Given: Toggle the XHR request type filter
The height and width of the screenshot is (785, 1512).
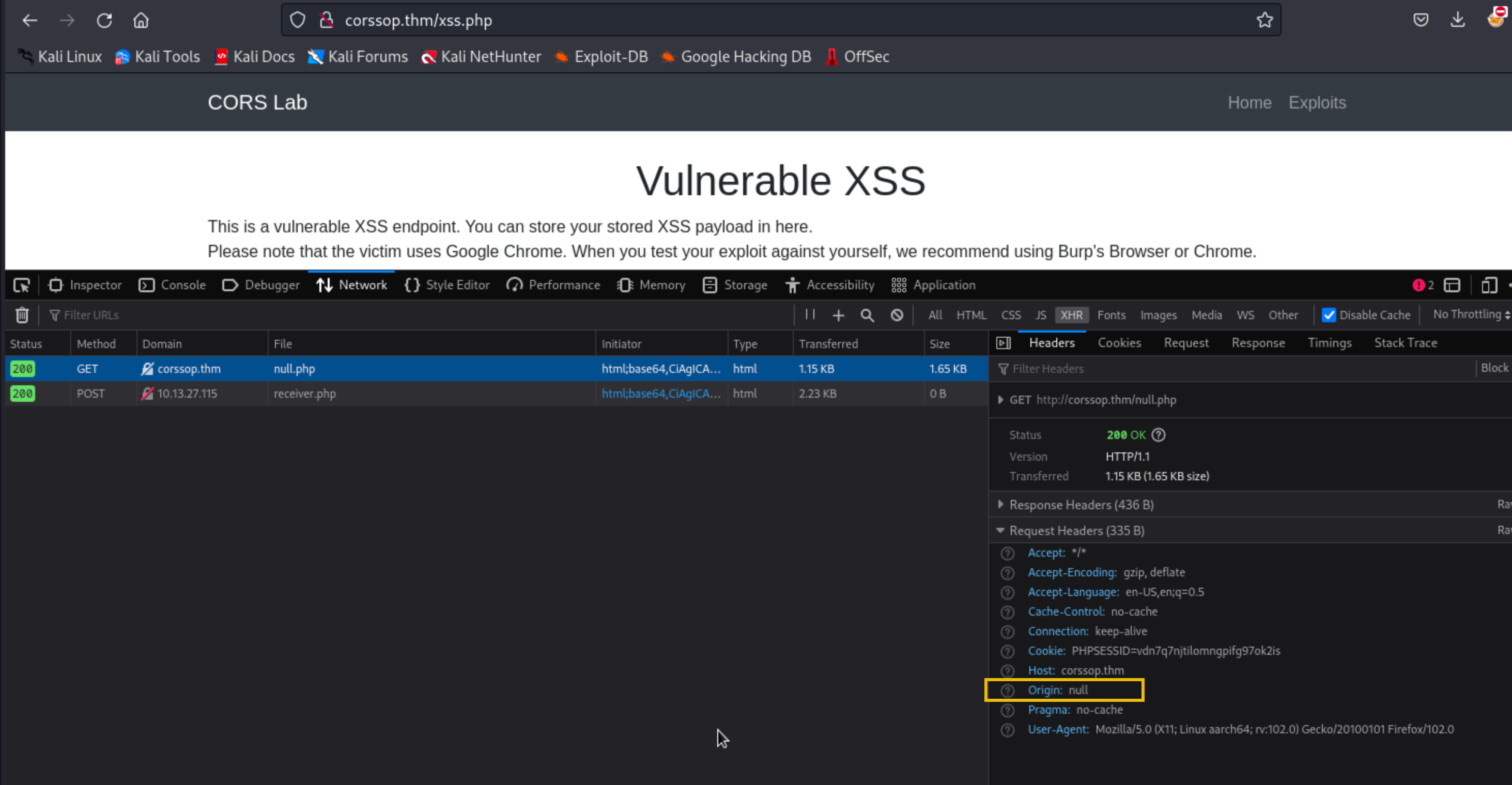Looking at the screenshot, I should (x=1071, y=315).
